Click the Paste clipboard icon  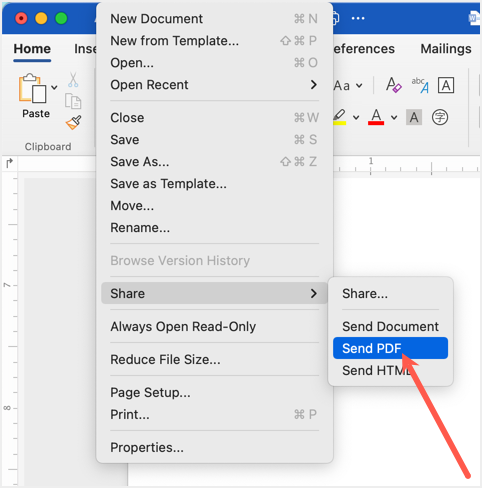32,88
